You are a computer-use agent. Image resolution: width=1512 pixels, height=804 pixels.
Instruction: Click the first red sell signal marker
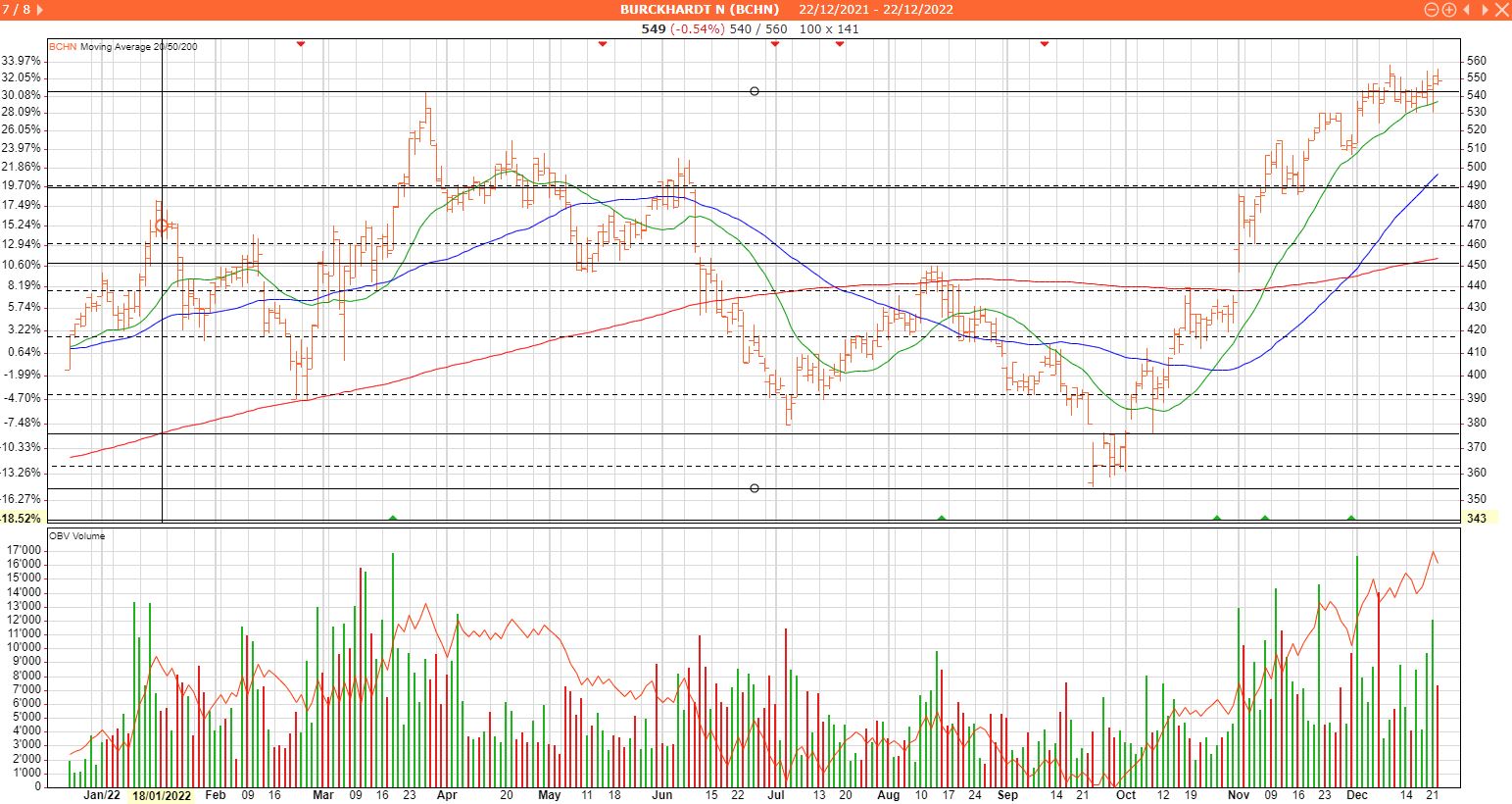(x=301, y=43)
